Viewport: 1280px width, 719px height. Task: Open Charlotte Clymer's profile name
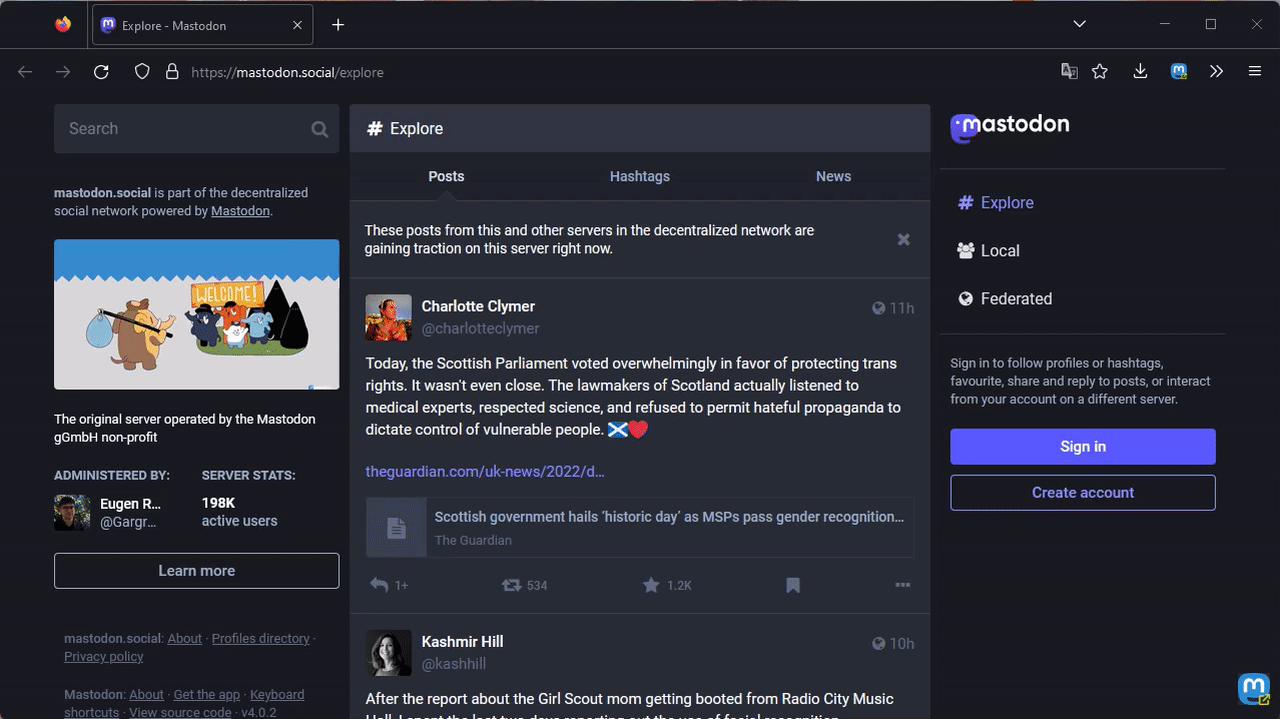coord(478,306)
